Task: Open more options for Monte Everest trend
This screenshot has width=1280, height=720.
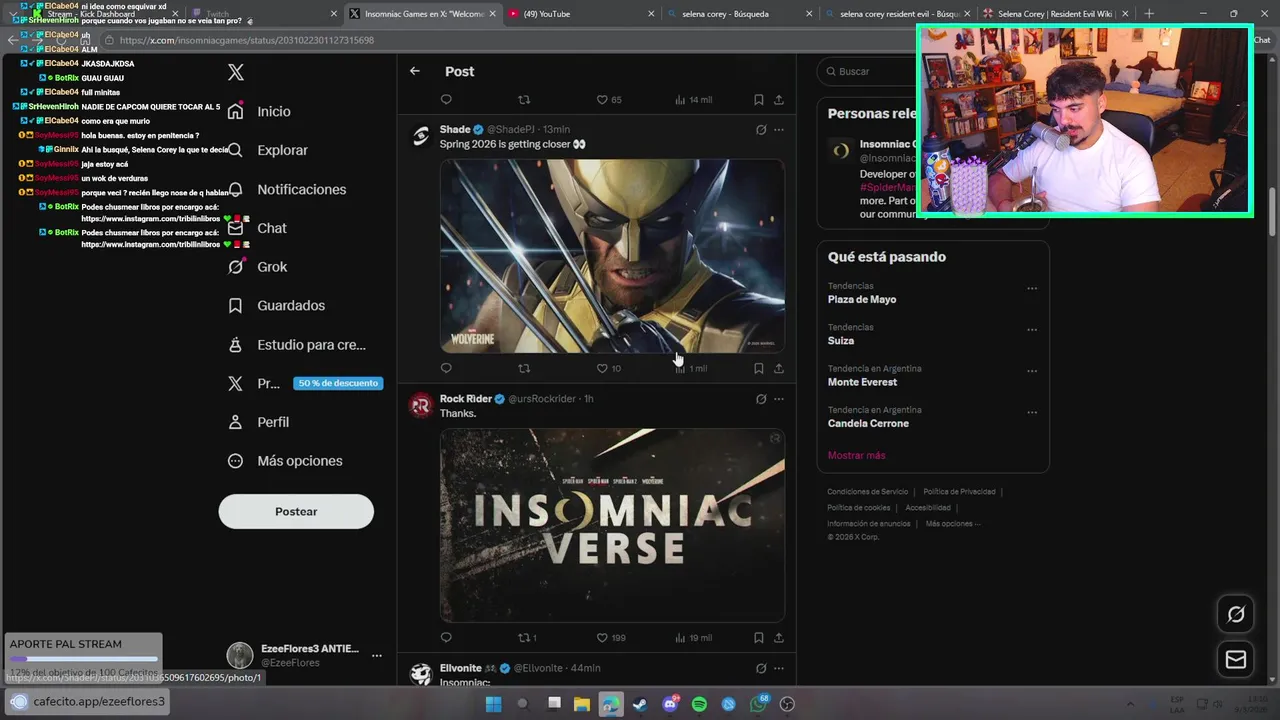Action: click(1032, 371)
